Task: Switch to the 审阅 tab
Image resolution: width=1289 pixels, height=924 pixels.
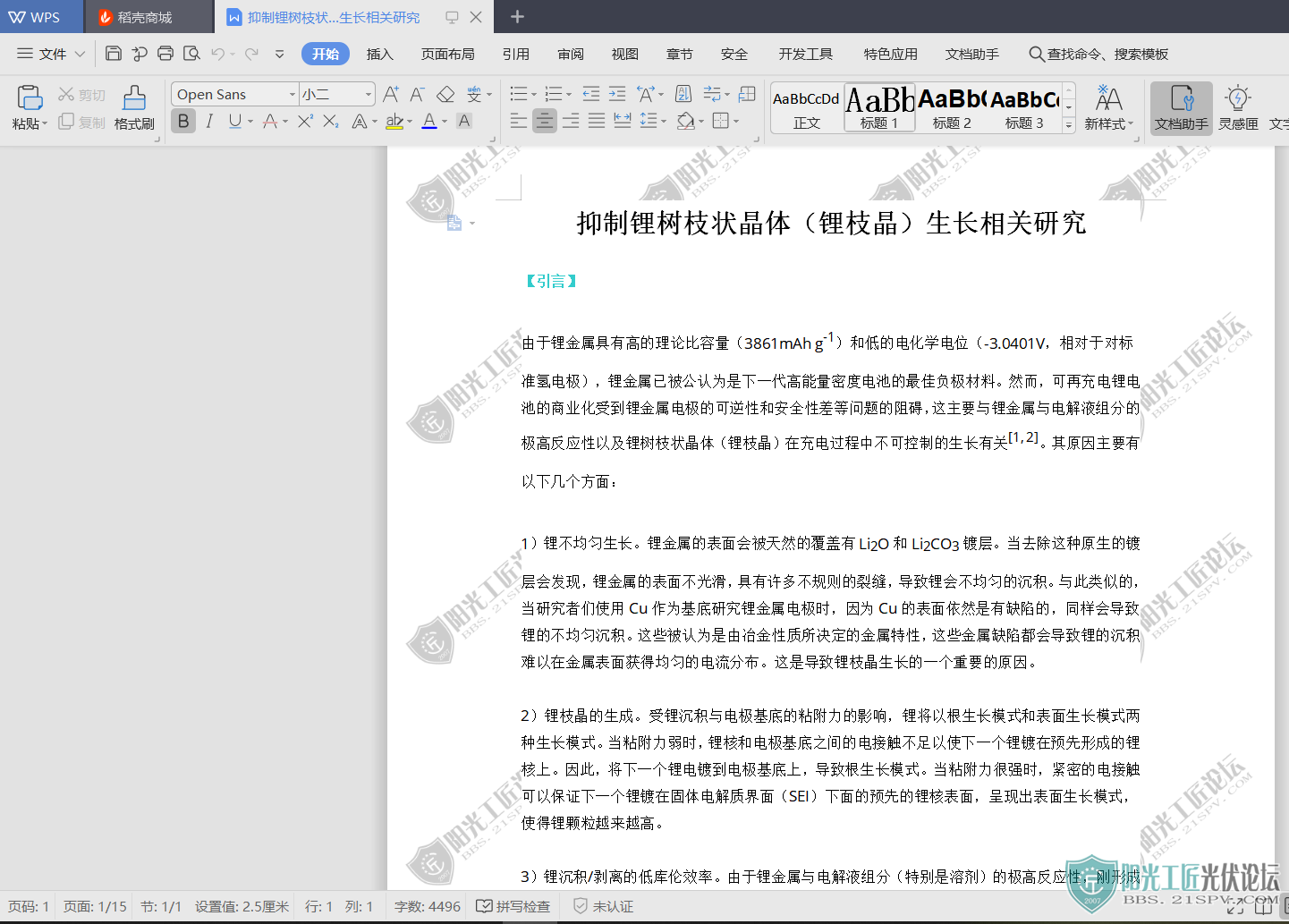Action: coord(571,54)
